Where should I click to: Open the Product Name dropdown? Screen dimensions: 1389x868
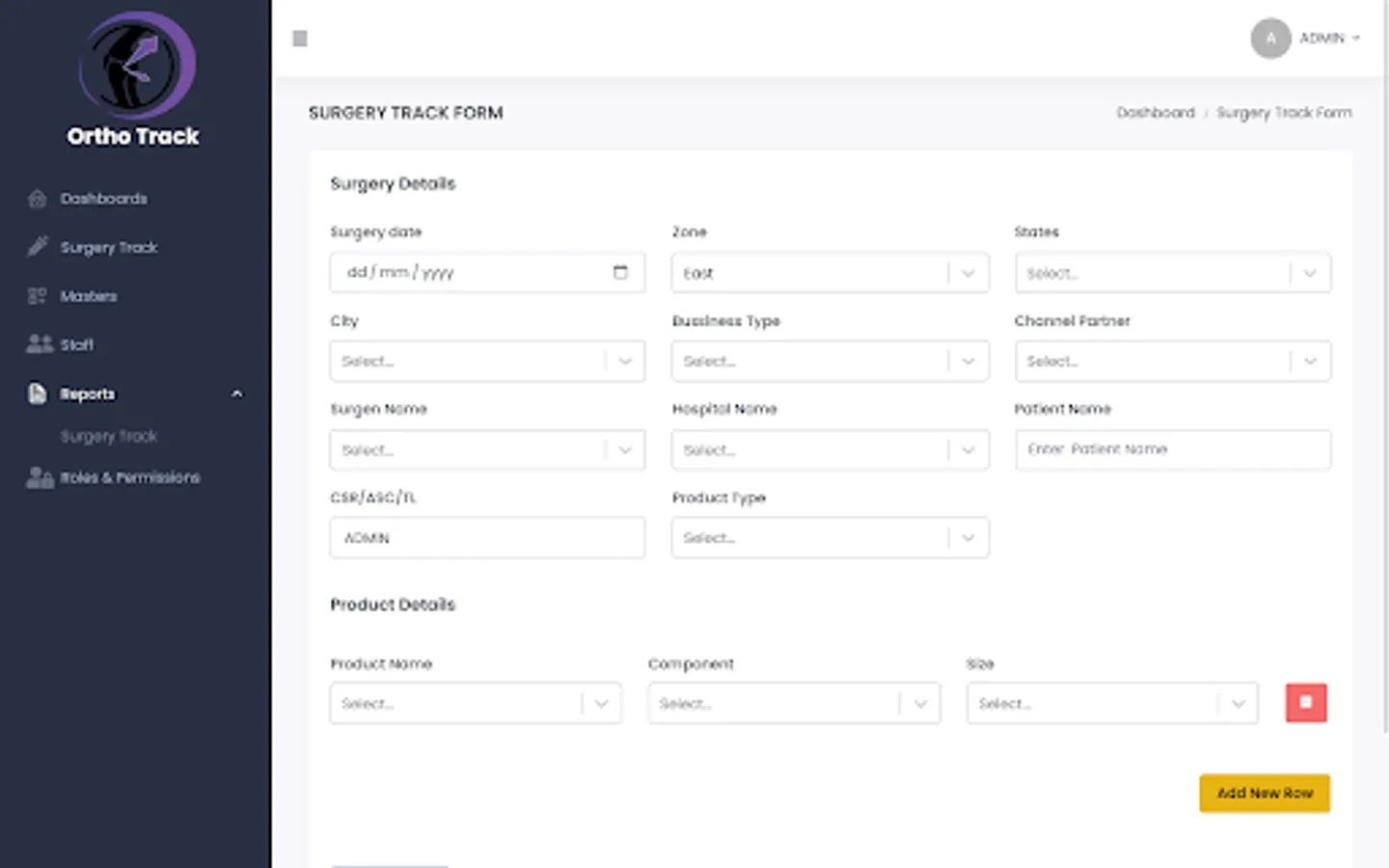coord(476,704)
